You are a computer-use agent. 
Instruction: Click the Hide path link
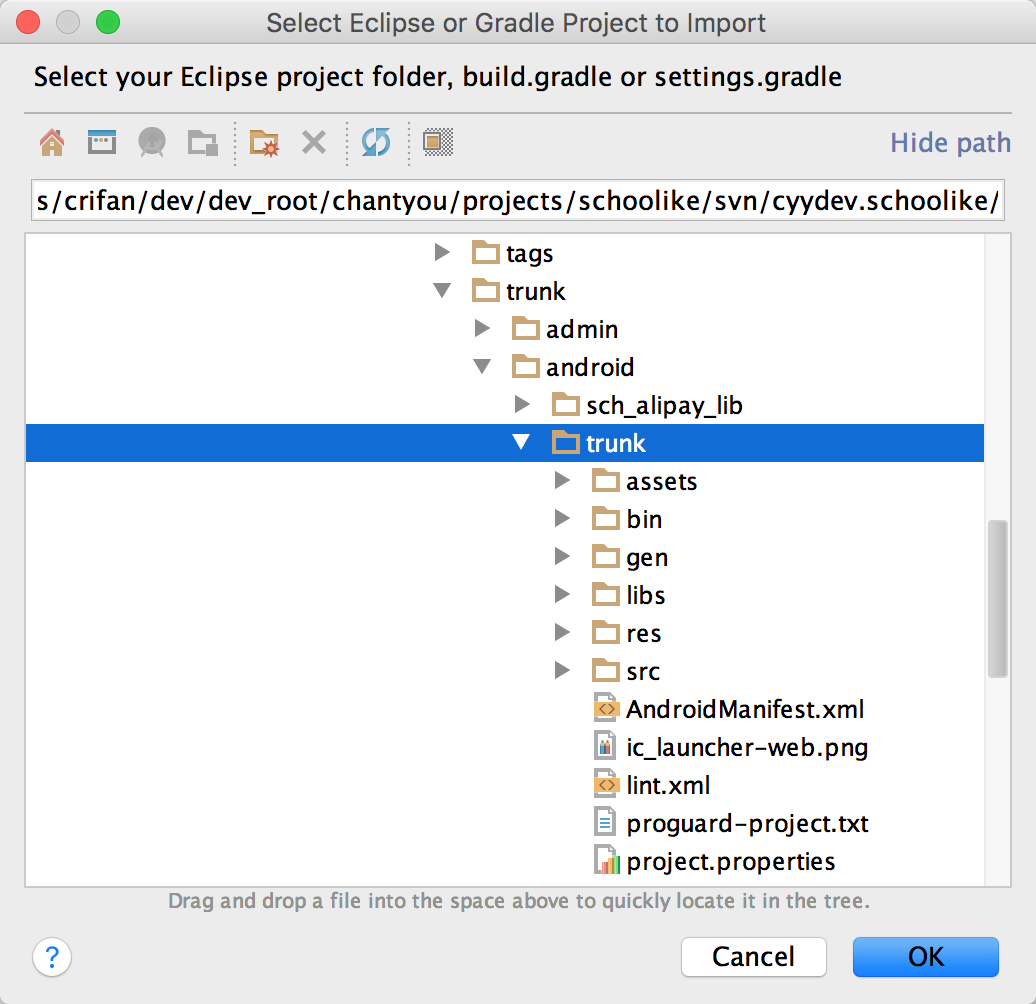coord(950,143)
